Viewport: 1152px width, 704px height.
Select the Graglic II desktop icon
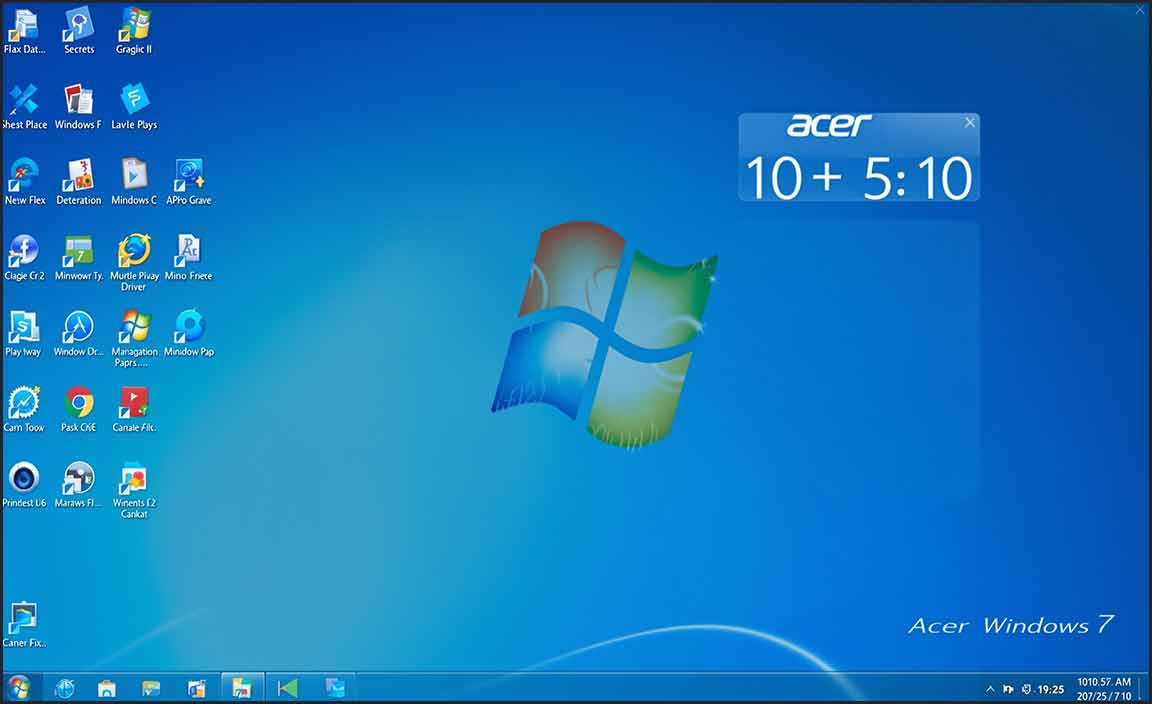coord(134,31)
